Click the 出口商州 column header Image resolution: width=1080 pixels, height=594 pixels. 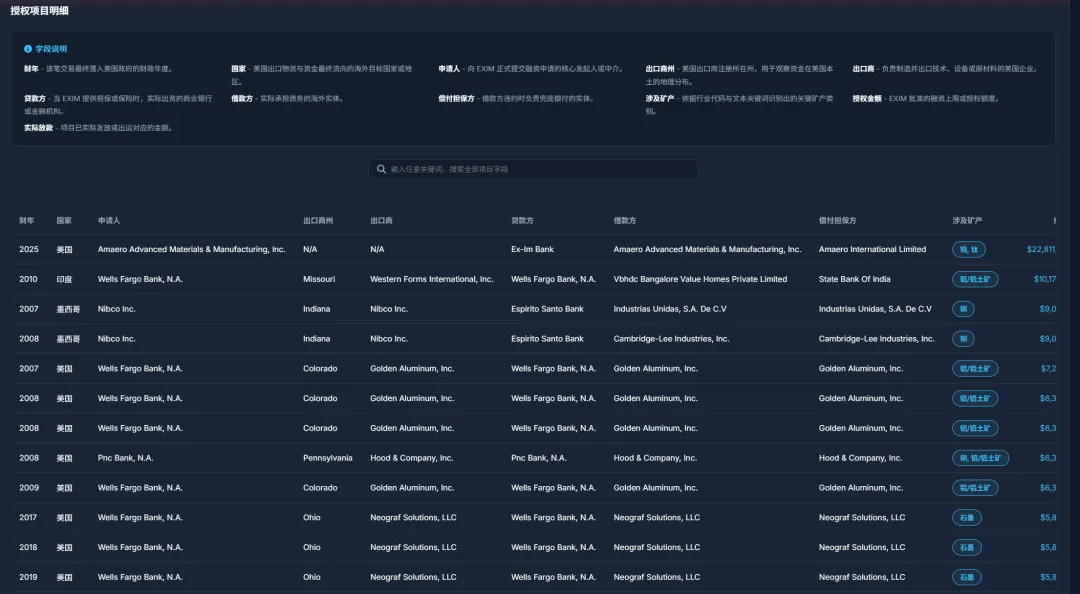click(318, 221)
